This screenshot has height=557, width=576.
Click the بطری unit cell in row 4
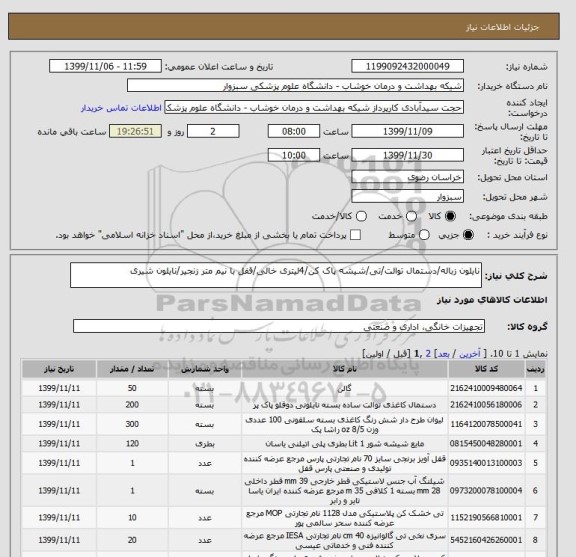click(x=205, y=443)
